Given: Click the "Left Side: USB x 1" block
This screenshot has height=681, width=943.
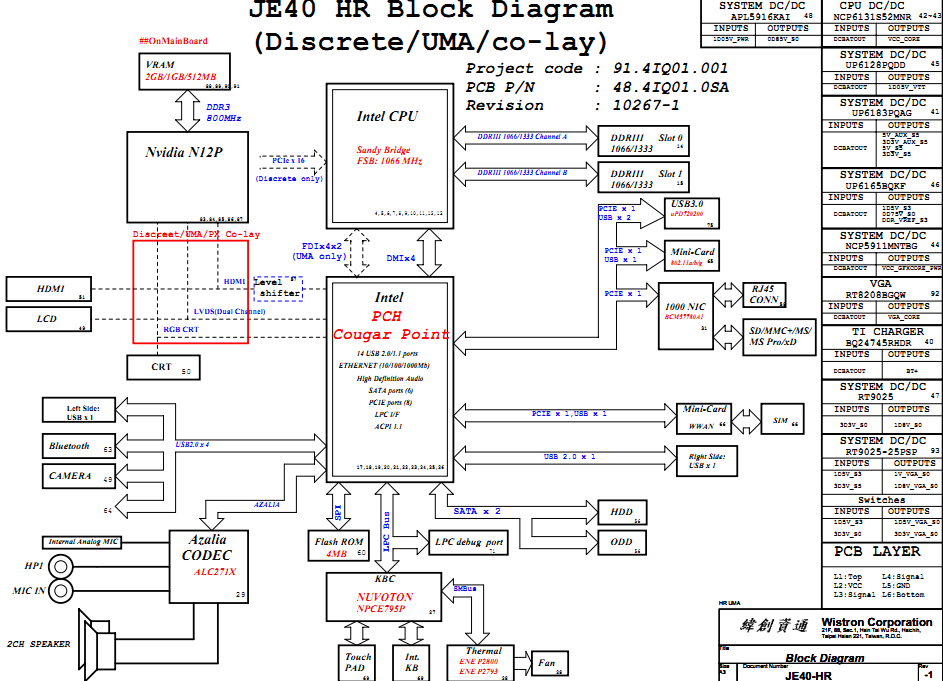Looking at the screenshot, I should (79, 410).
